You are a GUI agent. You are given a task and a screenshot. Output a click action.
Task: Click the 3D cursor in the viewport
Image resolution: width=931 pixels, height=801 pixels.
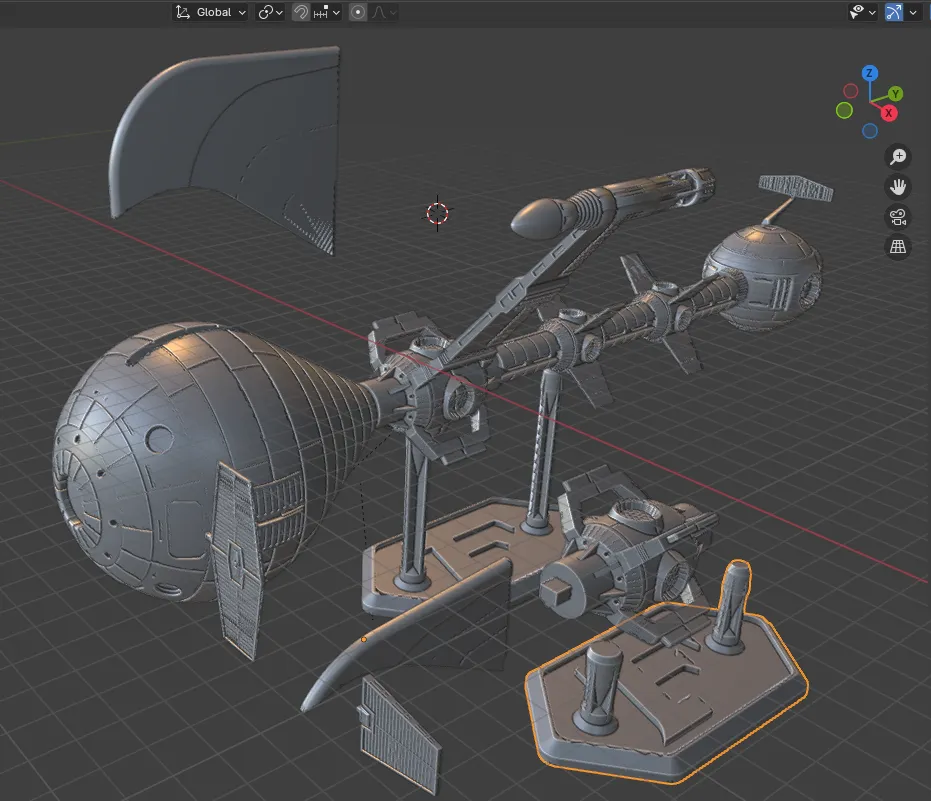click(x=438, y=213)
